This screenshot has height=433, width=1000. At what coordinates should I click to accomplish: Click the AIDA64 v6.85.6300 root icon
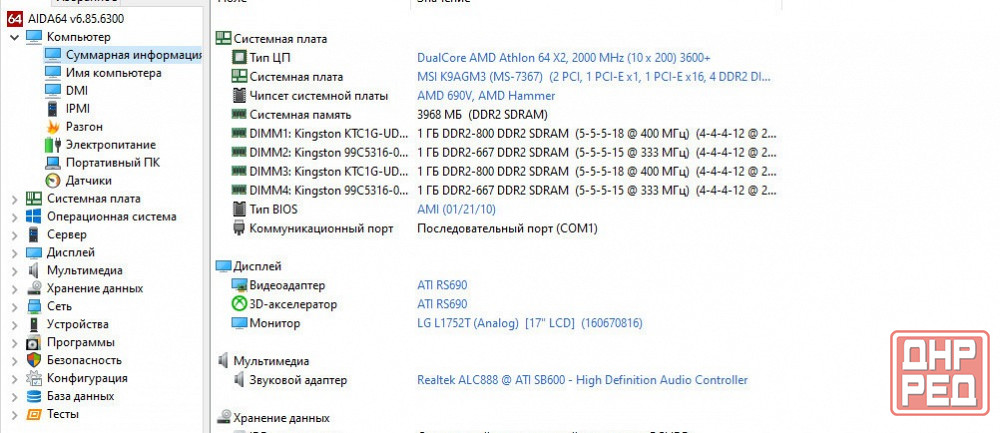point(15,19)
